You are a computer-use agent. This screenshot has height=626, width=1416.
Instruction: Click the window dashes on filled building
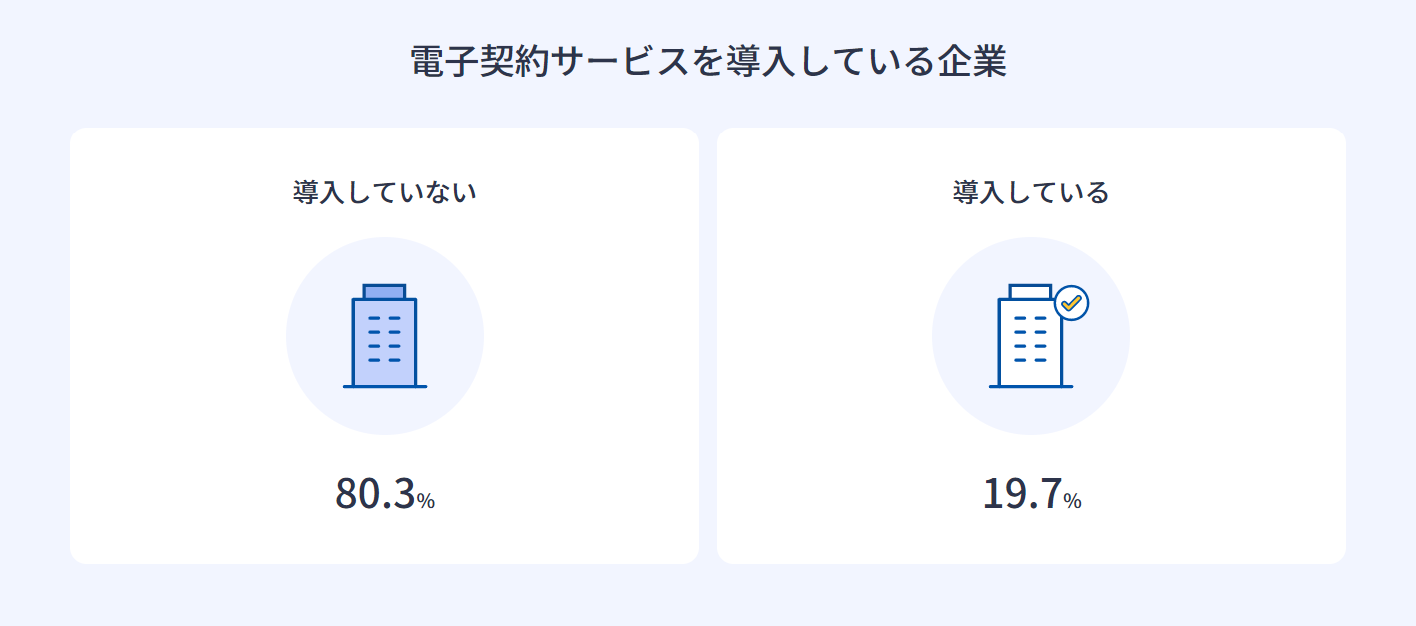pyautogui.click(x=384, y=338)
